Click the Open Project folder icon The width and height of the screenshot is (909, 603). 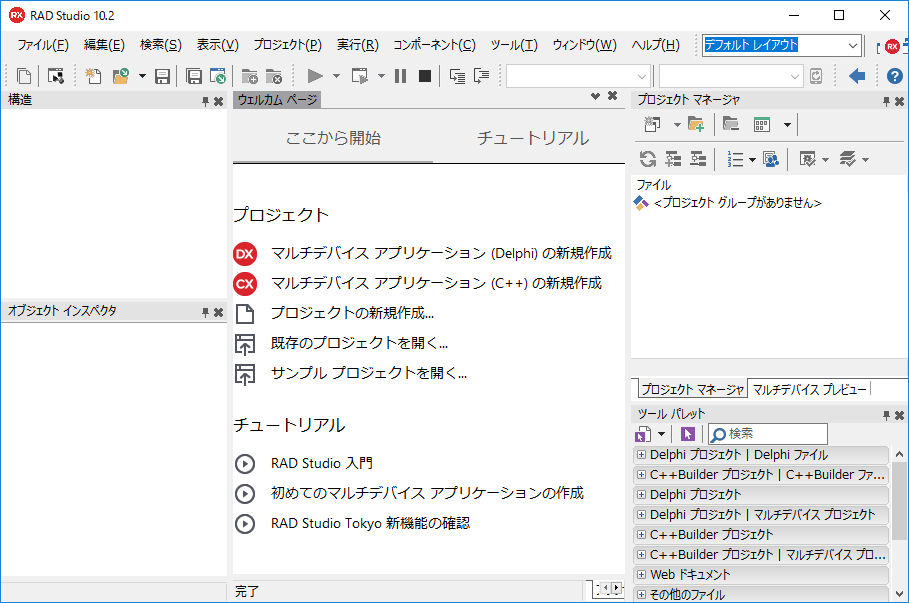[x=121, y=76]
